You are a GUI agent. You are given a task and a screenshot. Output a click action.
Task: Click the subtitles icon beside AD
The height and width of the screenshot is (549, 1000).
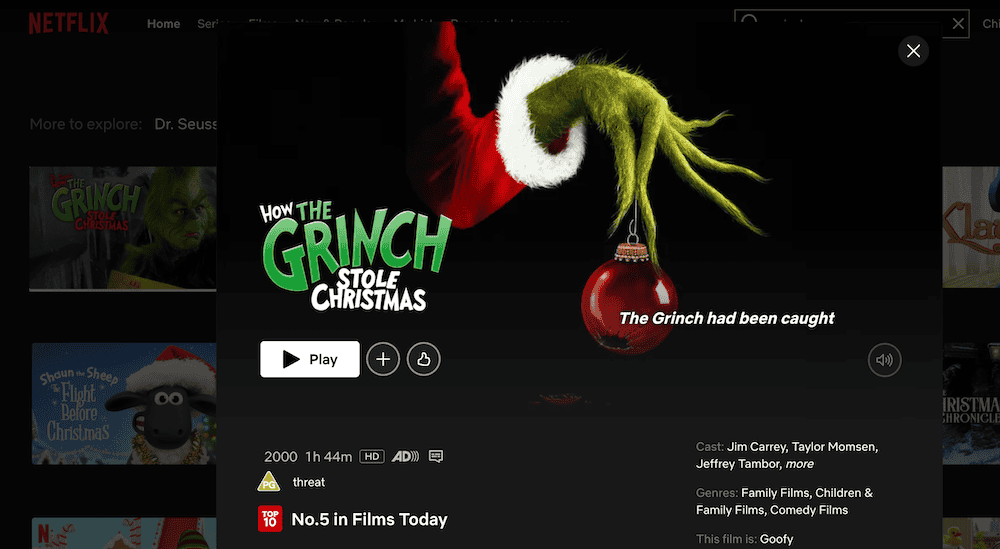coord(436,456)
